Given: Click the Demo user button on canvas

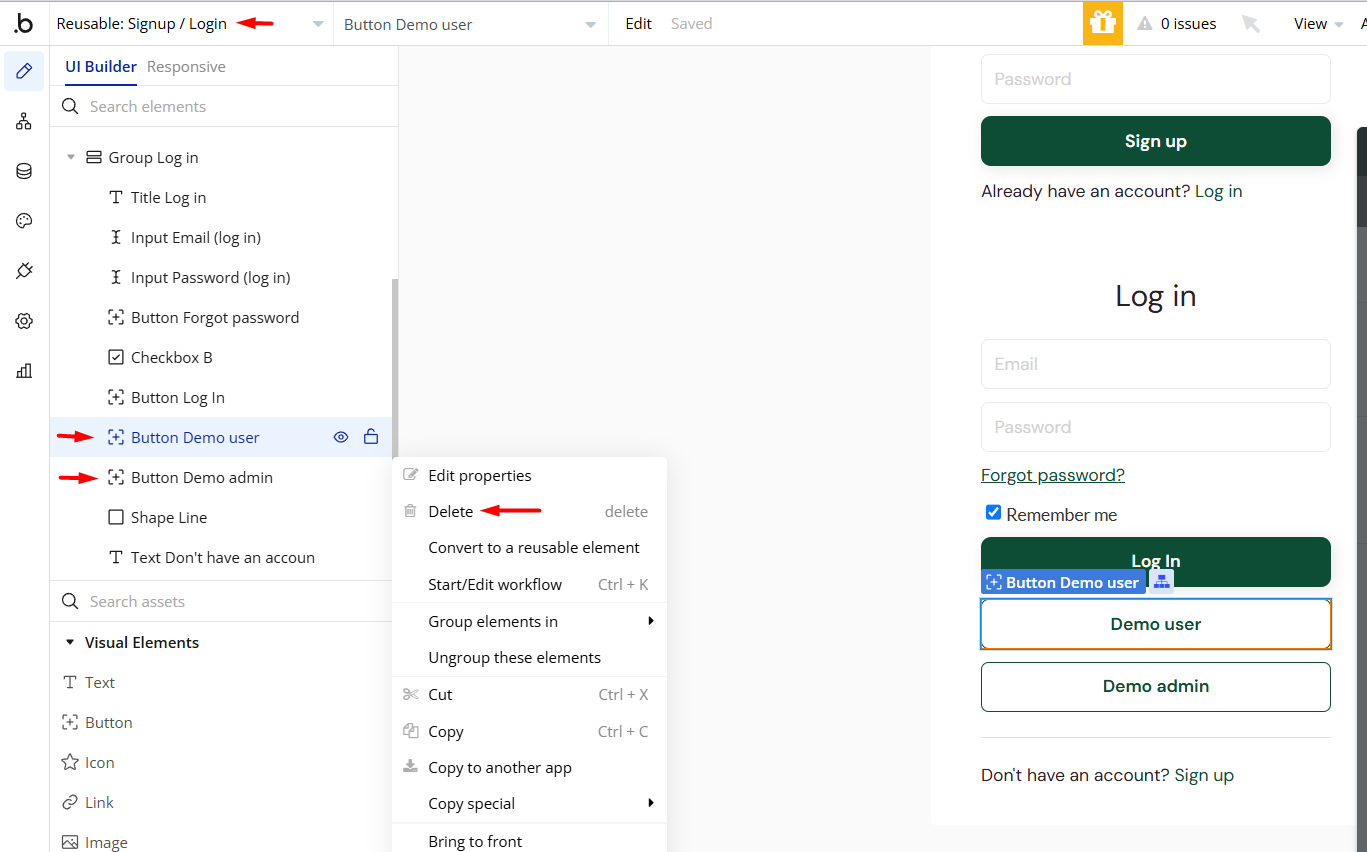Looking at the screenshot, I should [1156, 624].
